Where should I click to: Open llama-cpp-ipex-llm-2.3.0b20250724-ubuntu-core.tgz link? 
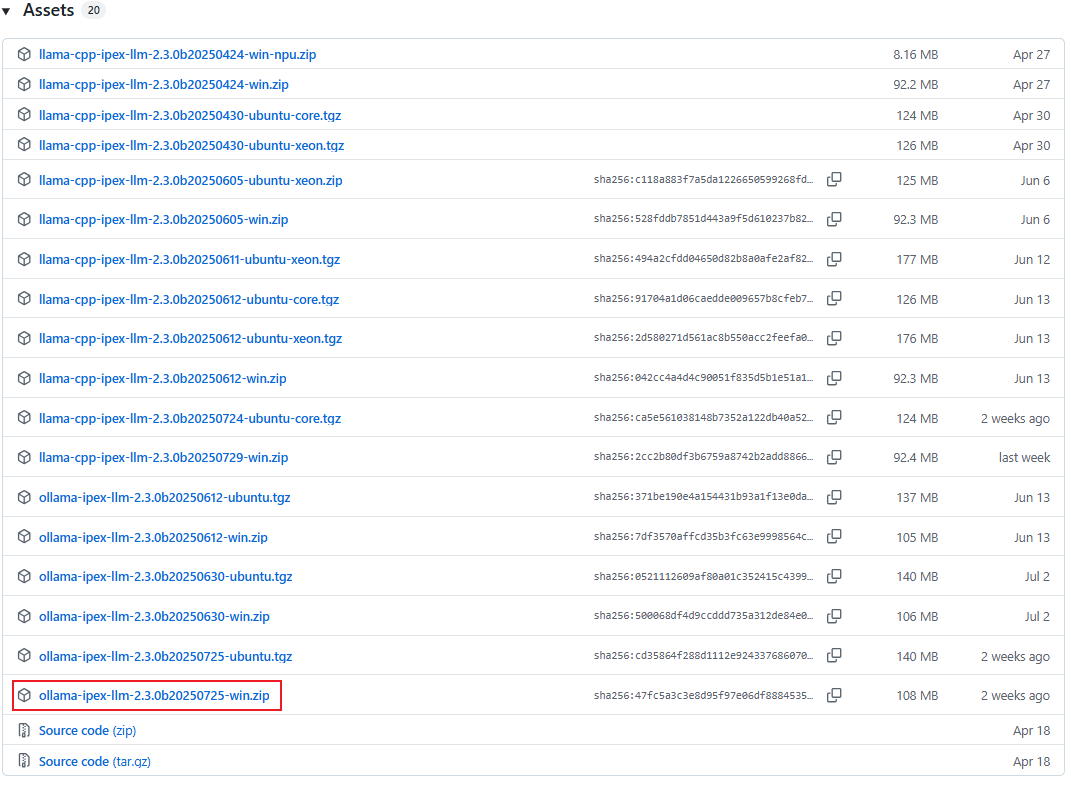[x=190, y=418]
